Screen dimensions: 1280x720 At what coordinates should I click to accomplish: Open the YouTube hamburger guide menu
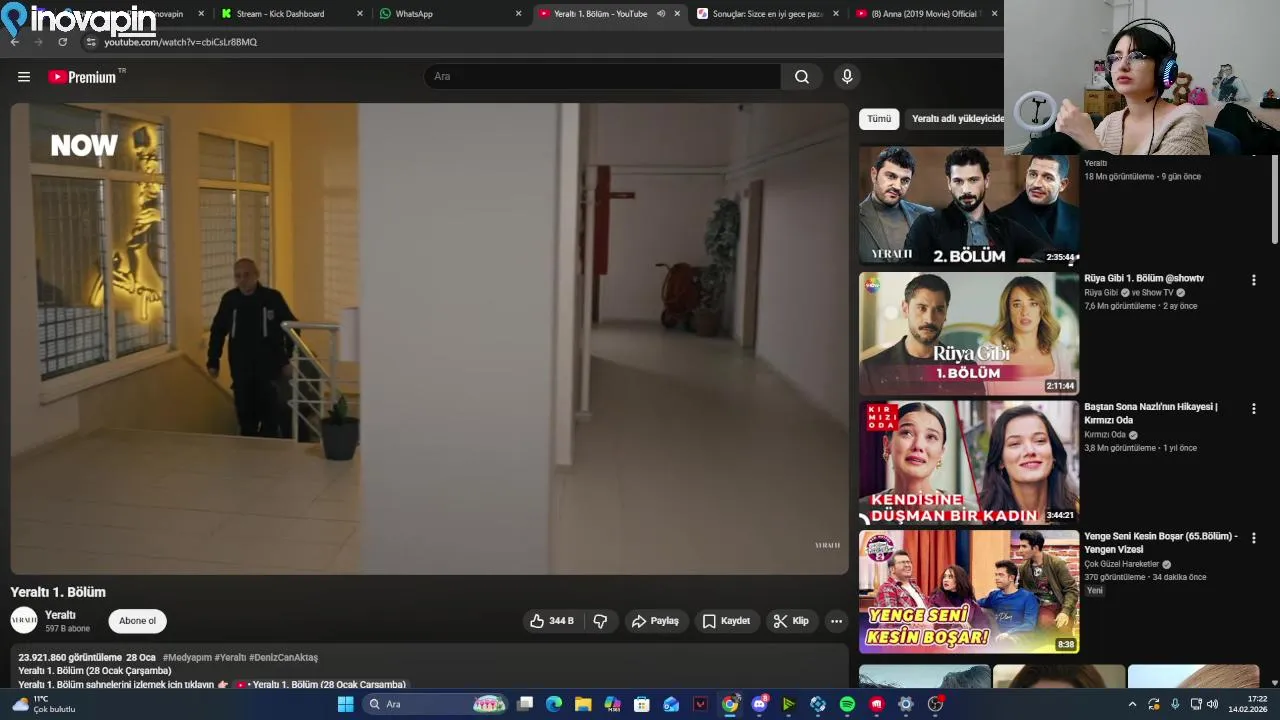[x=24, y=77]
